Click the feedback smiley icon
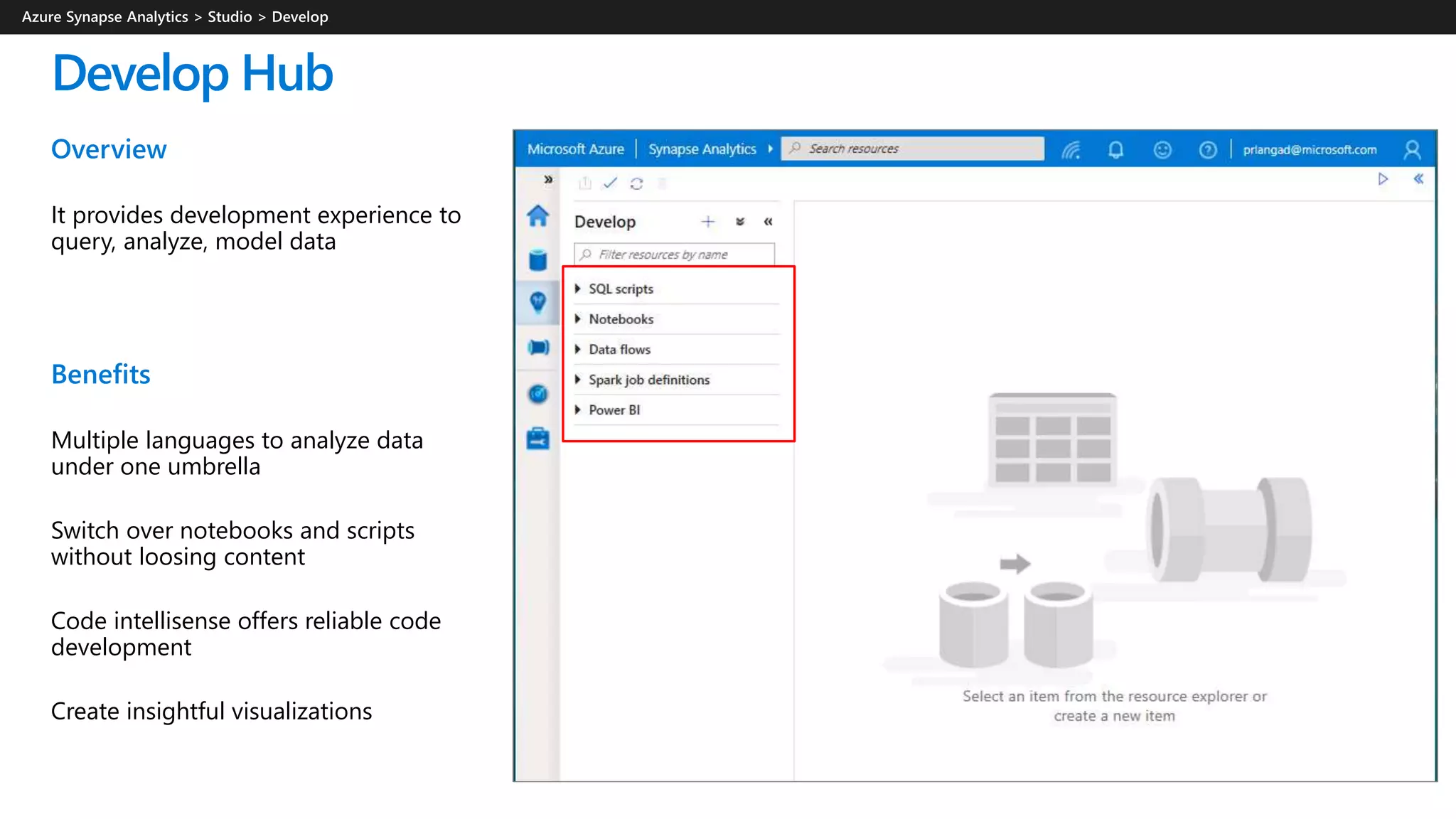 click(x=1162, y=150)
